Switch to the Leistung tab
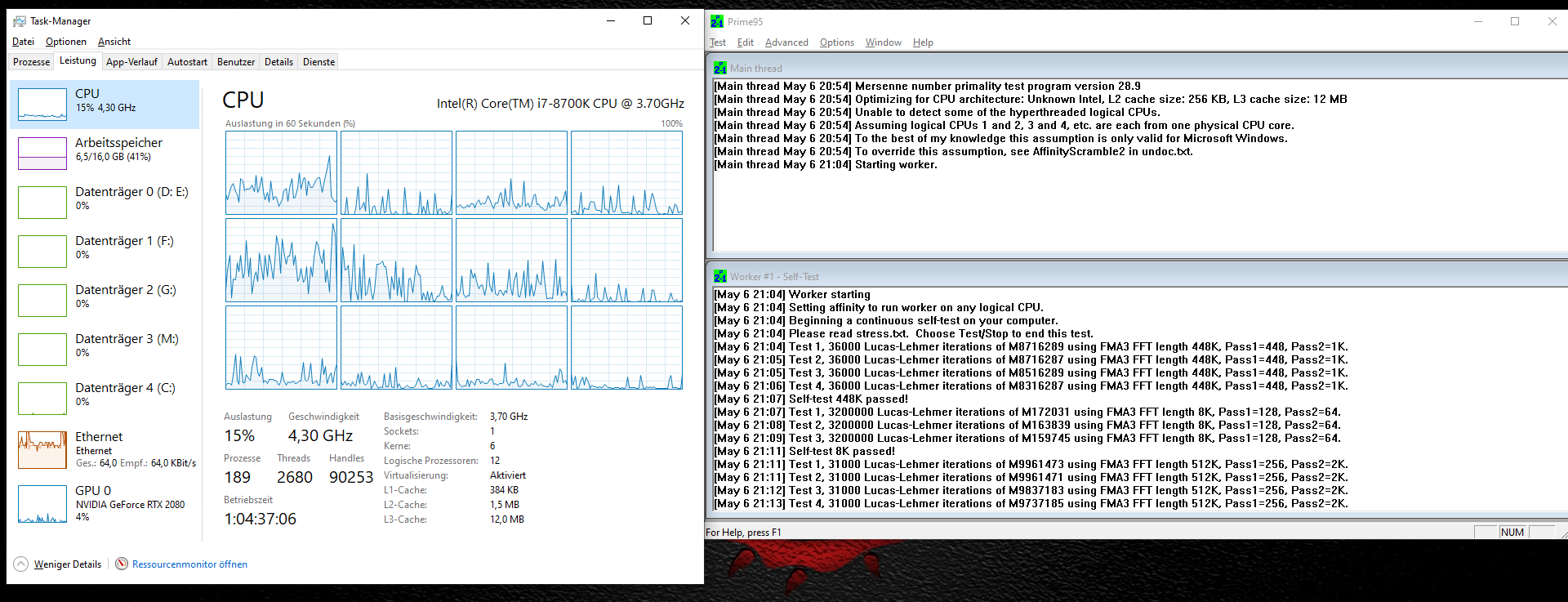The width and height of the screenshot is (1568, 602). tap(78, 60)
